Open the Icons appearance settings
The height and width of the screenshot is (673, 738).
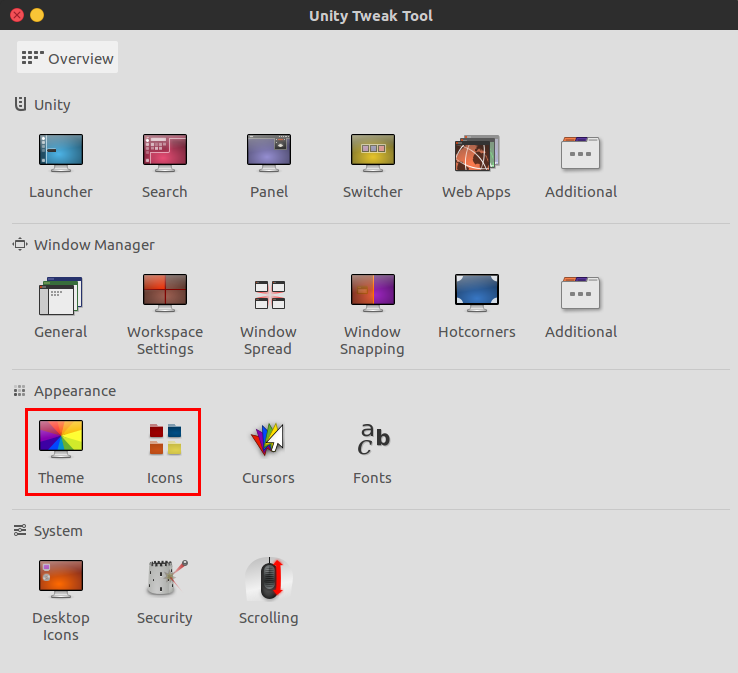(x=165, y=439)
